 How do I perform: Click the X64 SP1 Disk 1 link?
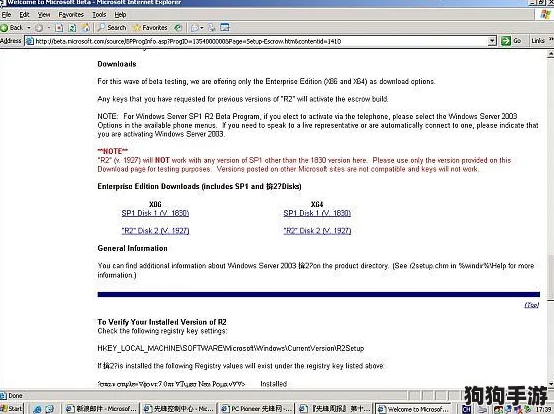pyautogui.click(x=317, y=213)
